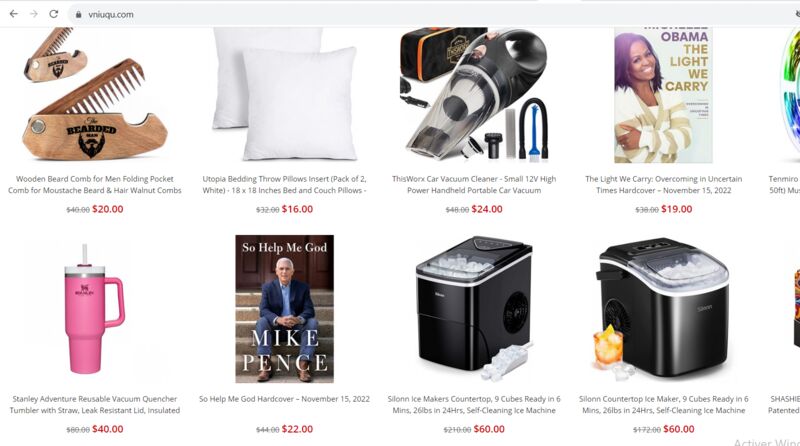Open the Wooden Beard Comb product image
Viewport: 800px width, 446px height.
(x=95, y=94)
